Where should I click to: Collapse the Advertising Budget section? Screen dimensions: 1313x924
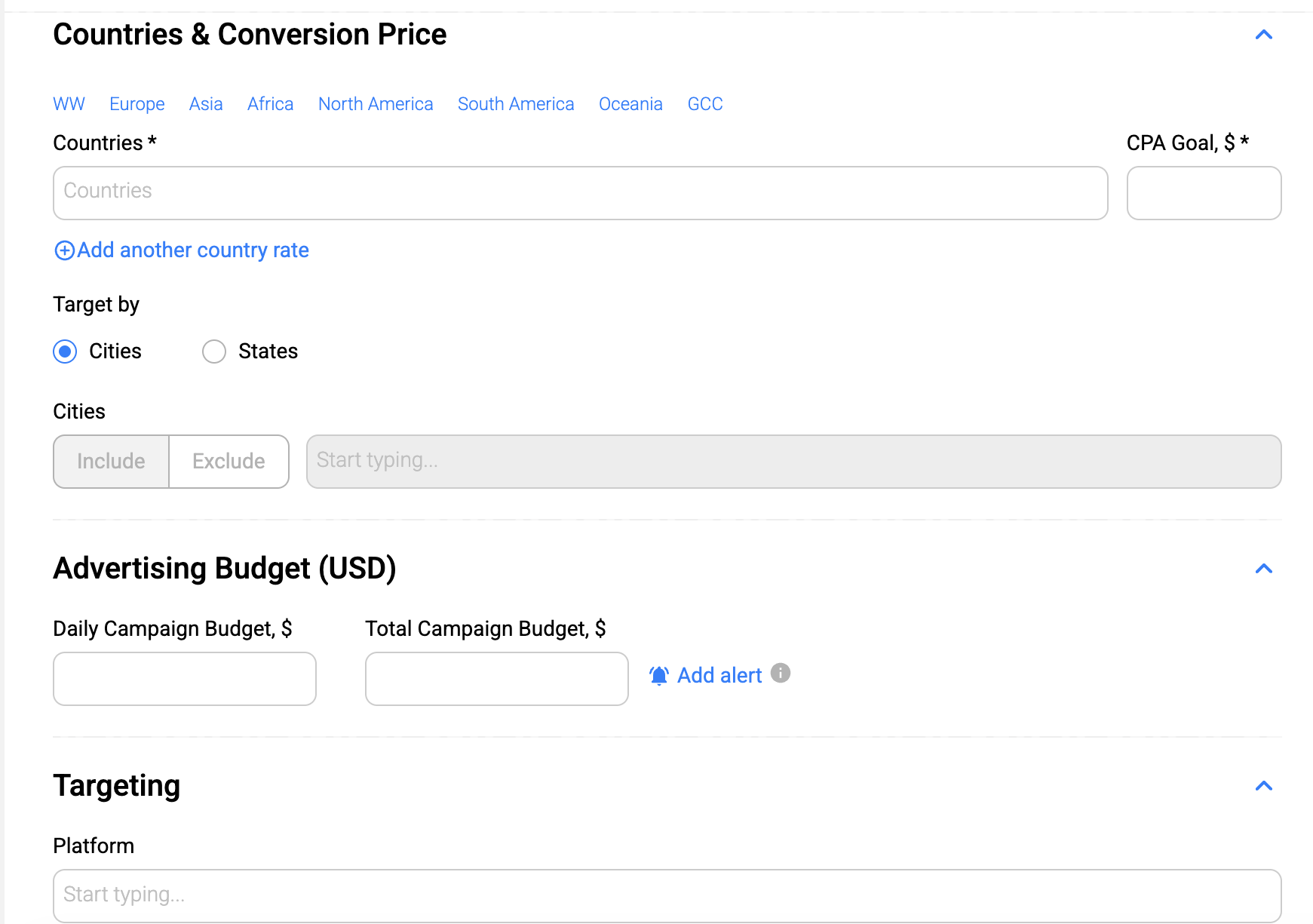(1263, 569)
